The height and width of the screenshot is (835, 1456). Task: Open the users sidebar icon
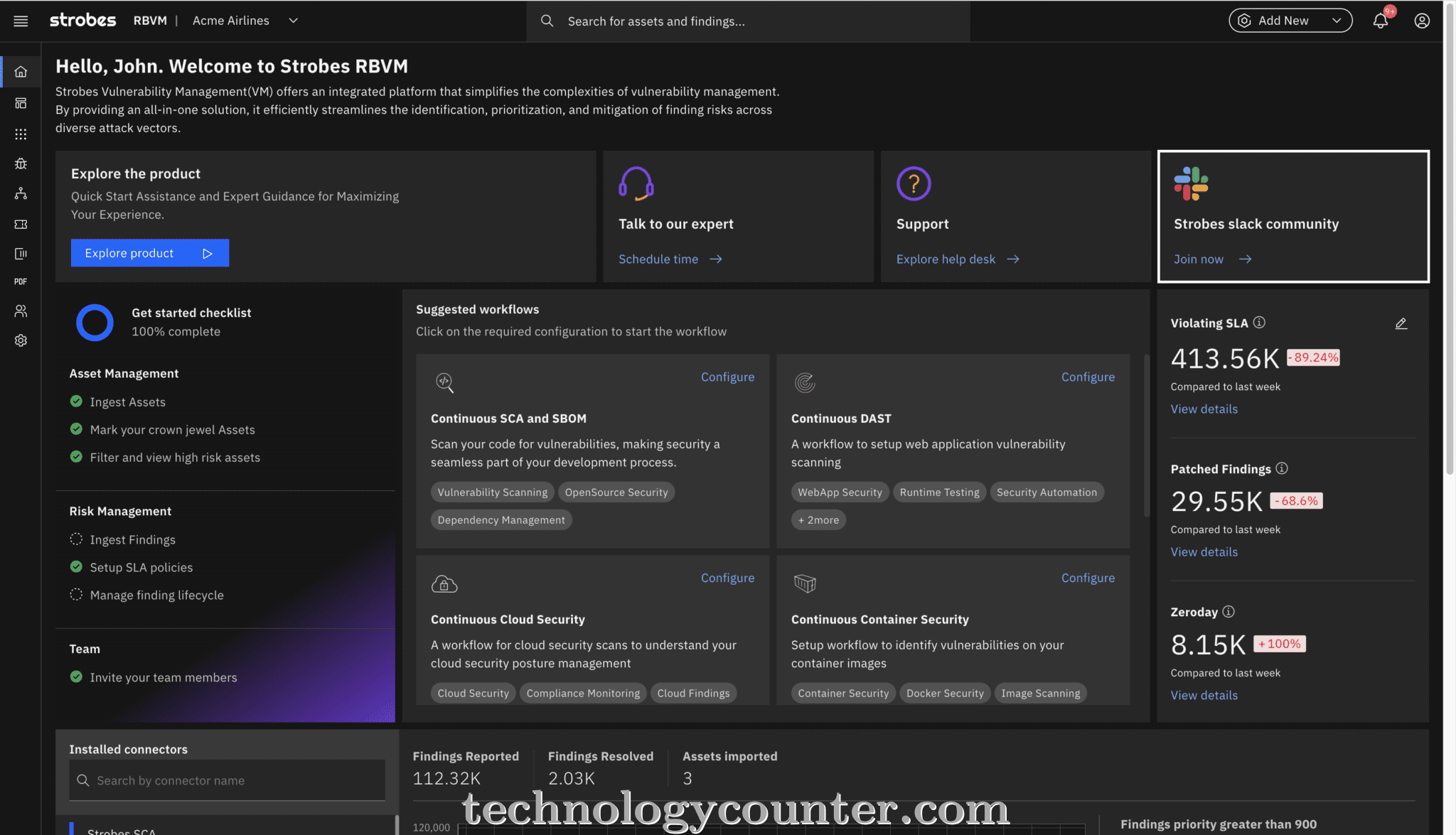(21, 311)
